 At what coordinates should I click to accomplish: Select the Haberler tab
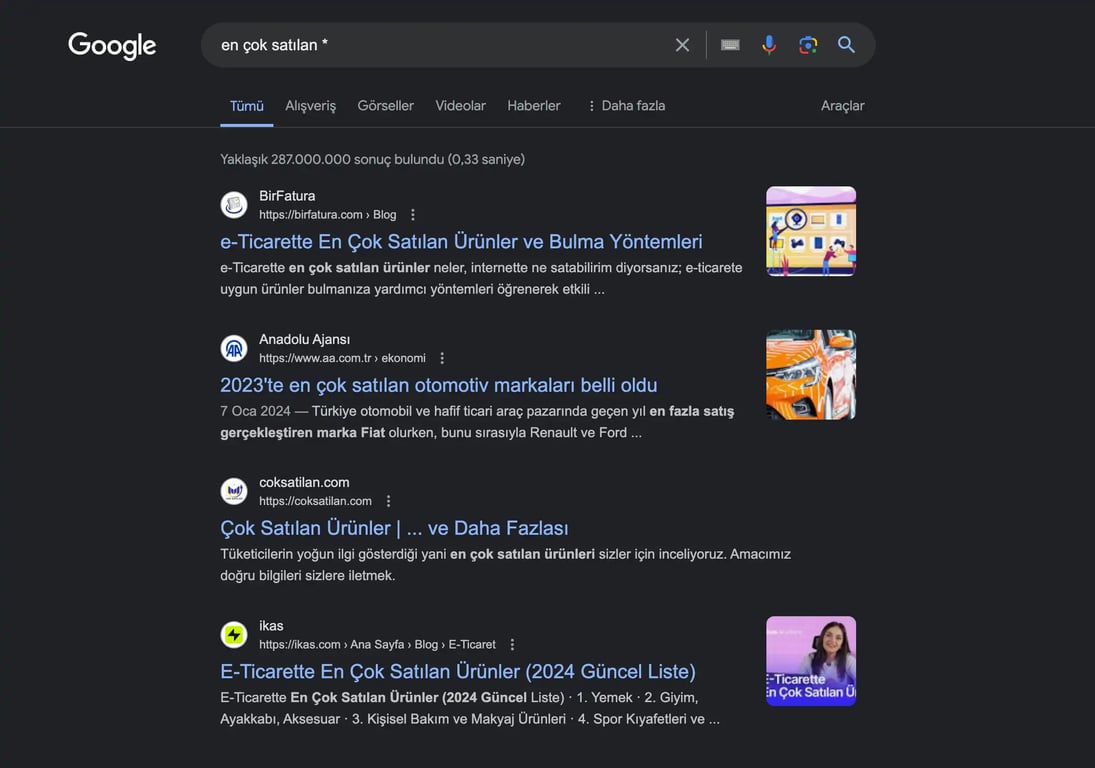coord(533,105)
